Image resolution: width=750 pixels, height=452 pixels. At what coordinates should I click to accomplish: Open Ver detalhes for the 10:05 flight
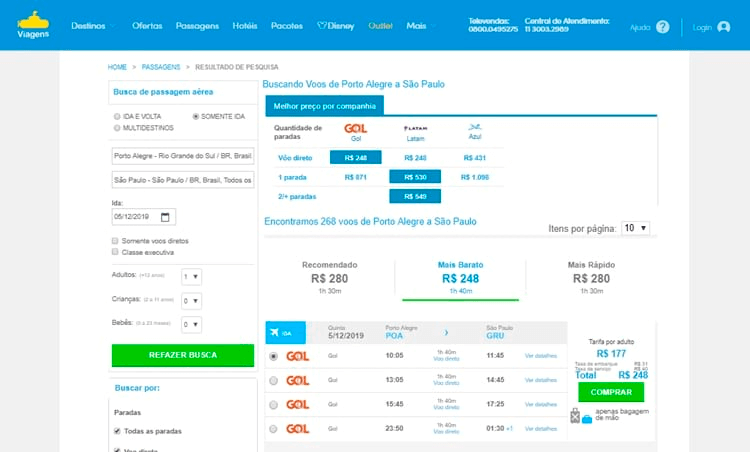point(540,356)
